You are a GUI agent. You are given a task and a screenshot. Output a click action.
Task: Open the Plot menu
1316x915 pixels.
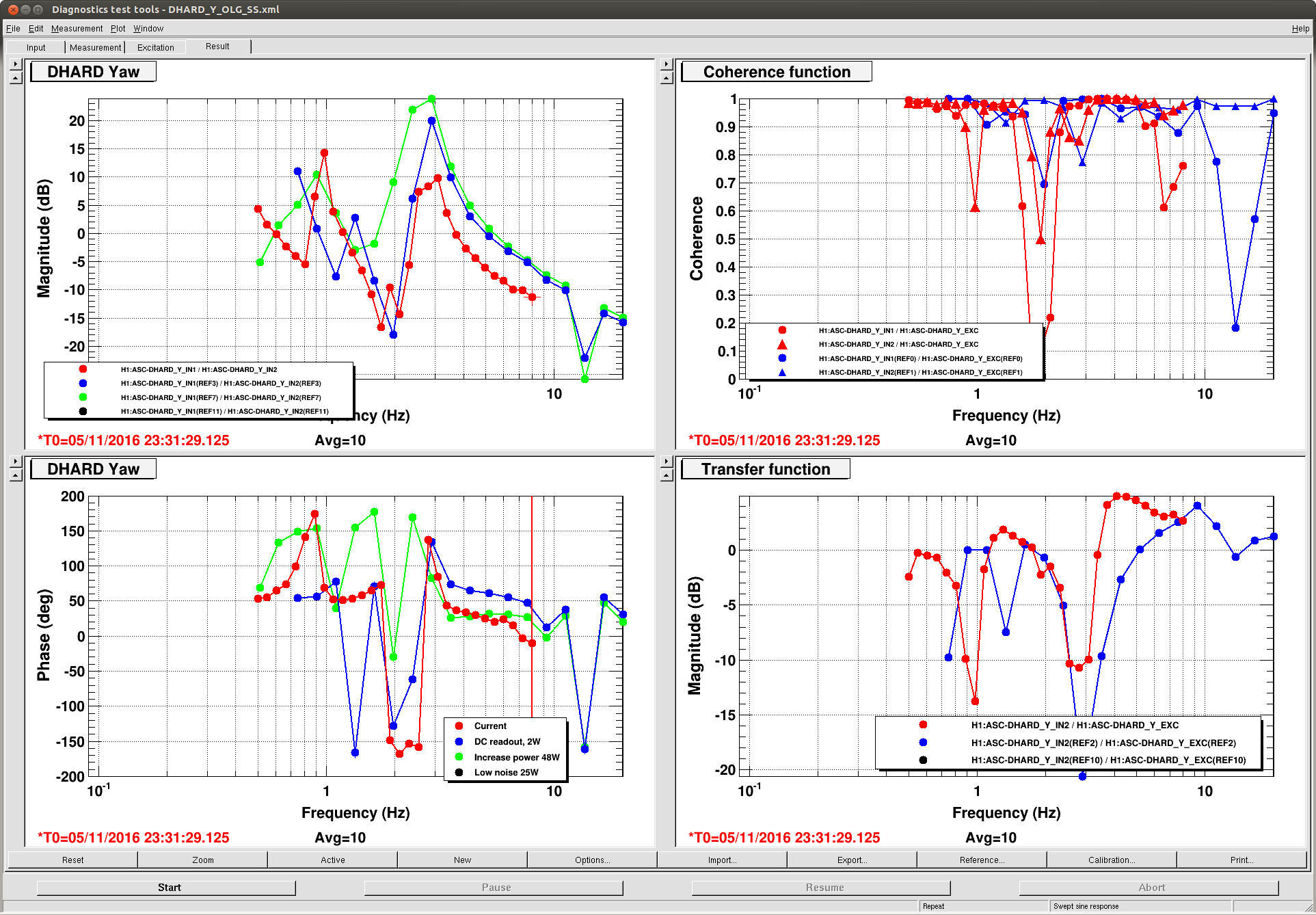[x=118, y=29]
